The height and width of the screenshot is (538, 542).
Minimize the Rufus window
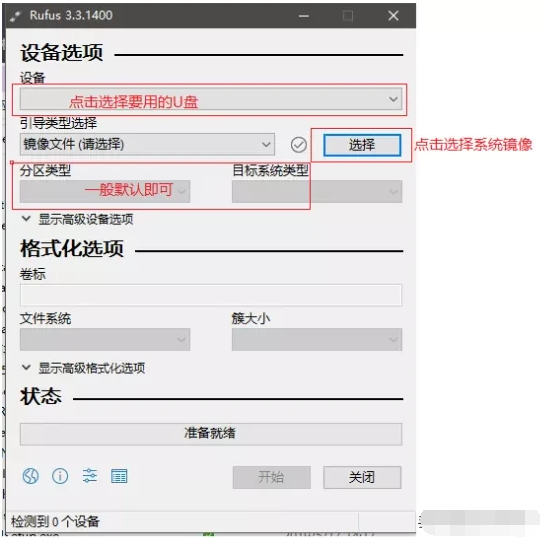[x=304, y=16]
